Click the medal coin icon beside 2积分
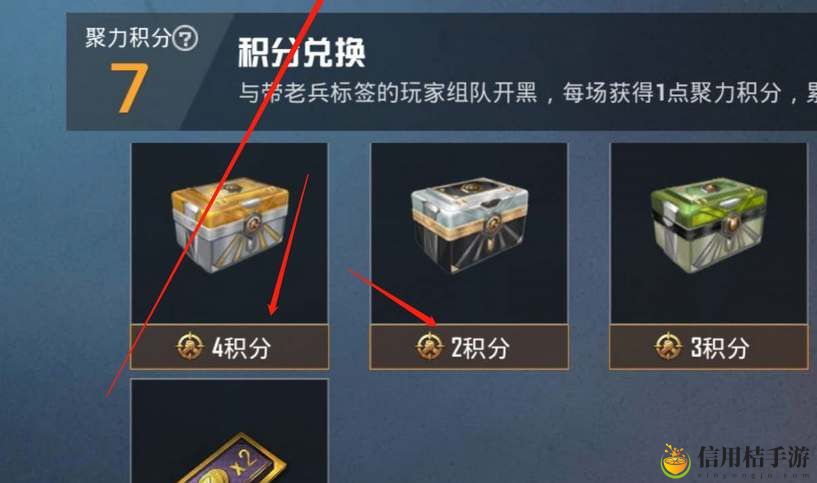817x483 pixels. click(429, 346)
